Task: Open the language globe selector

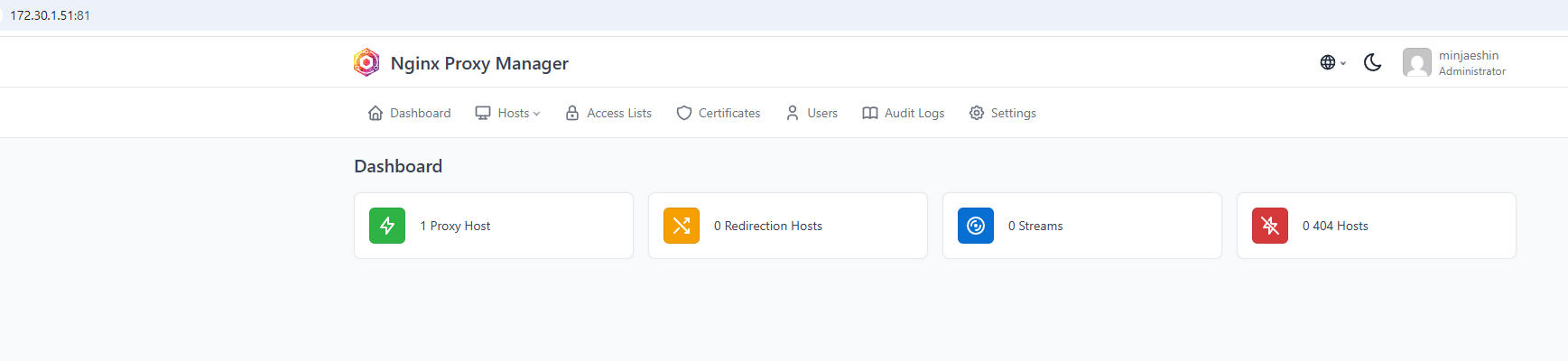Action: [x=1332, y=62]
